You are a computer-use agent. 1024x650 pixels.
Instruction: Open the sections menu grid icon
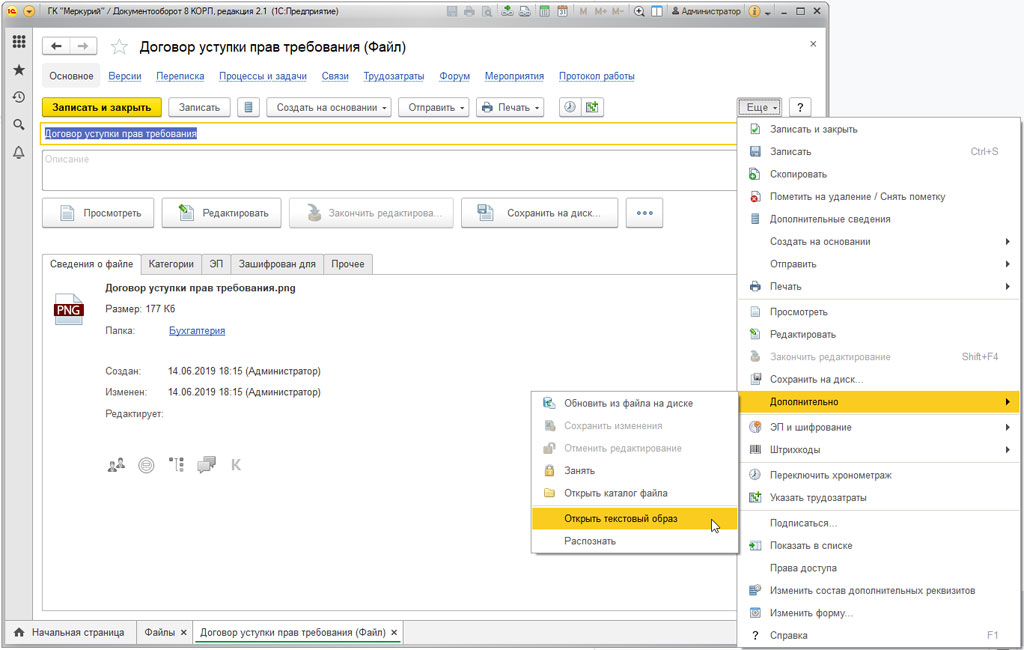pyautogui.click(x=18, y=42)
